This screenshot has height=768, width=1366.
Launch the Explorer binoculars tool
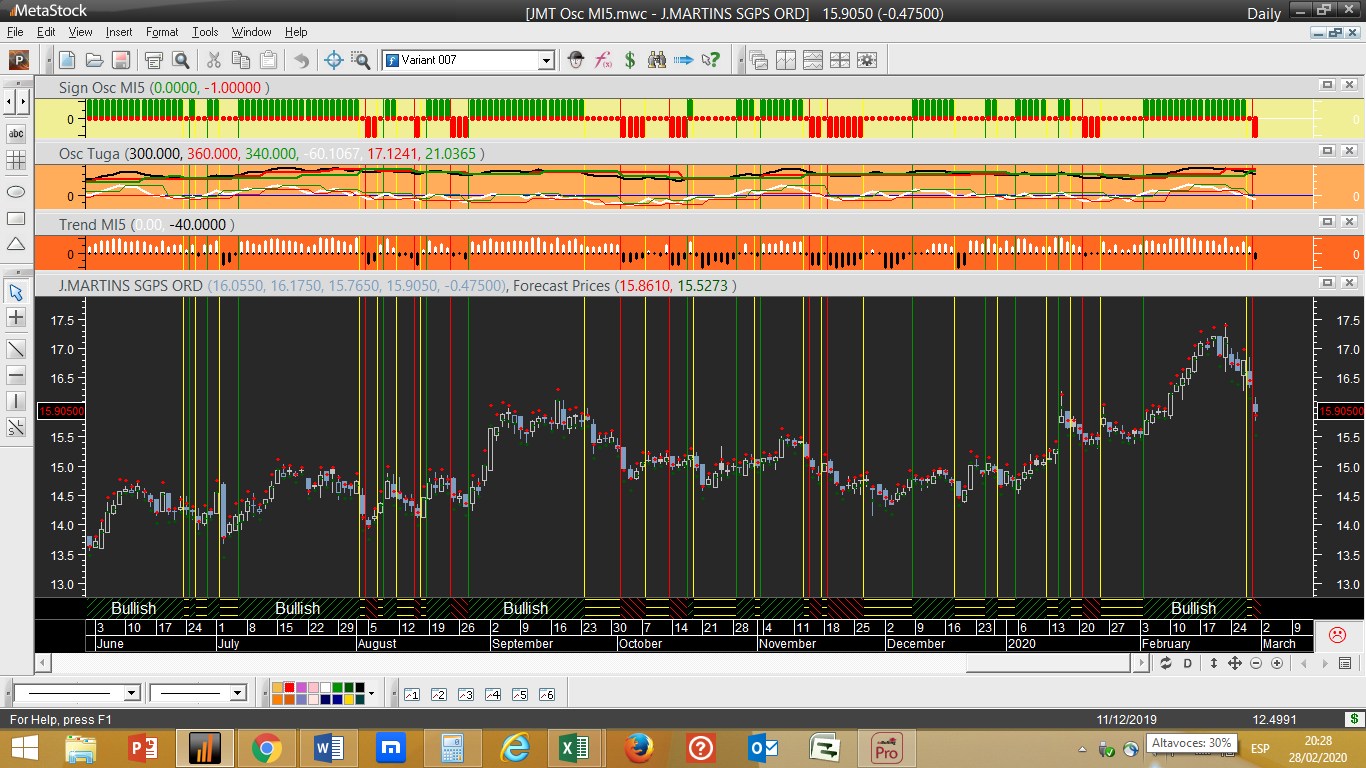point(657,60)
